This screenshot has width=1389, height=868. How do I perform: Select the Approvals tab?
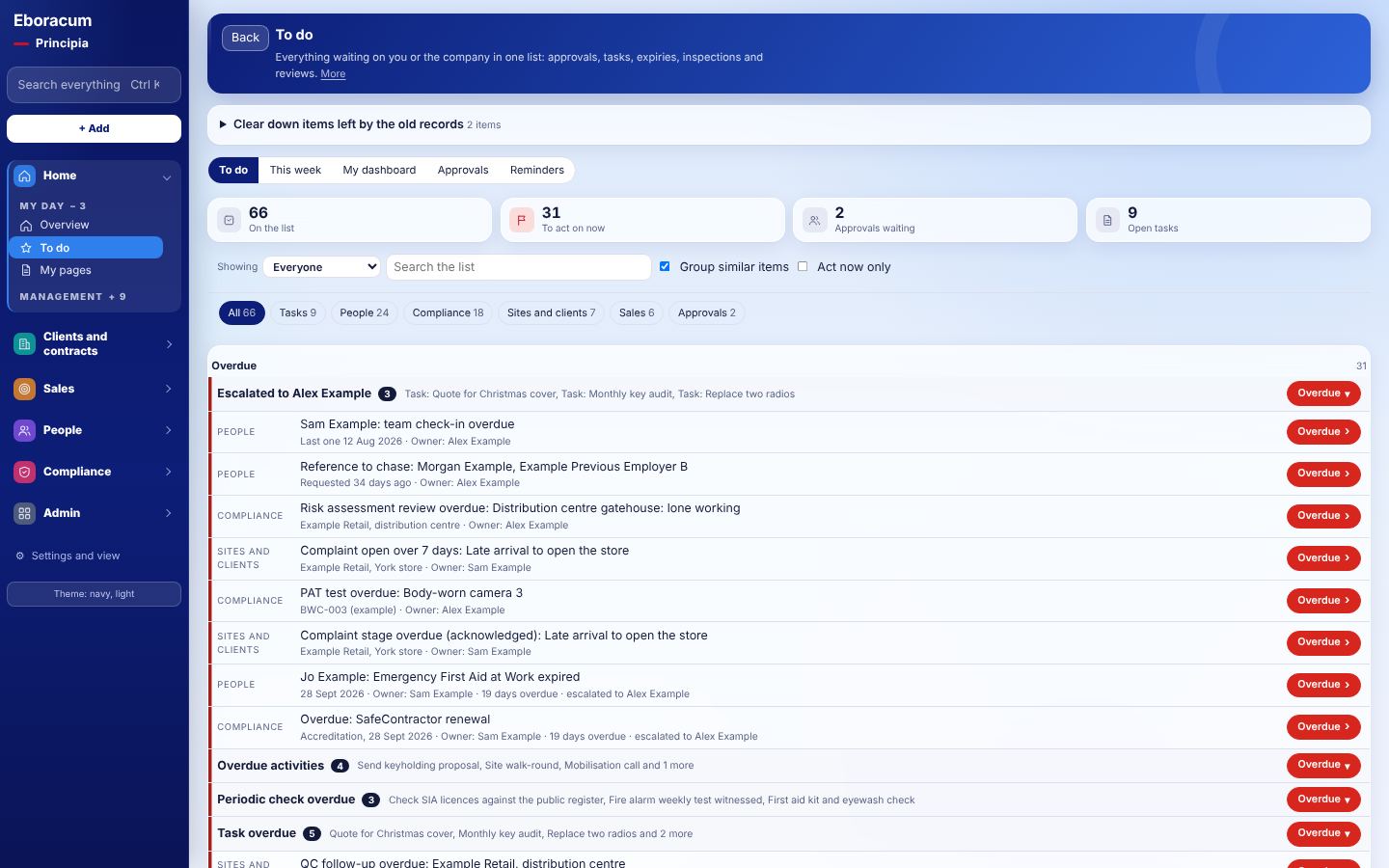pos(463,170)
